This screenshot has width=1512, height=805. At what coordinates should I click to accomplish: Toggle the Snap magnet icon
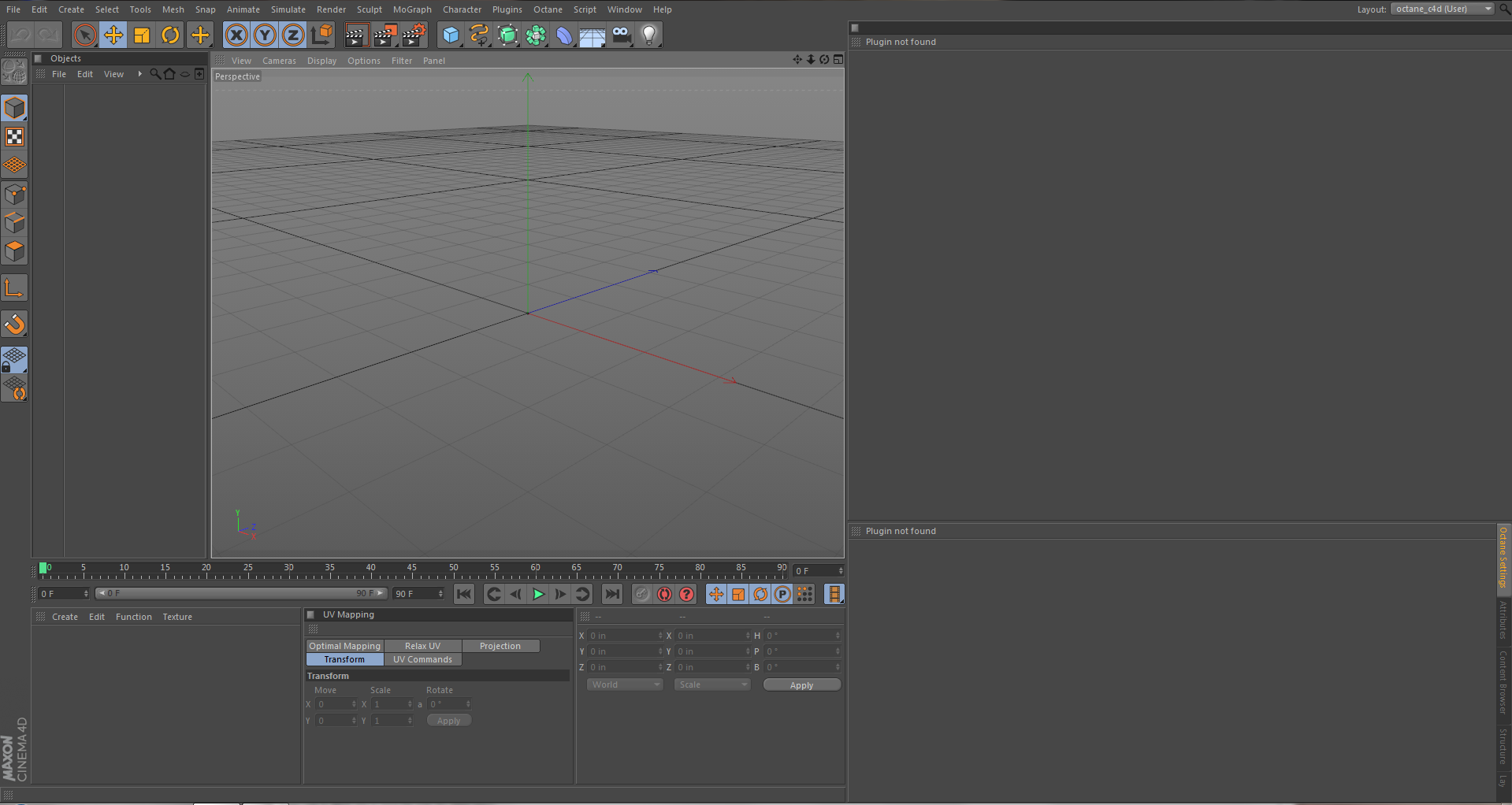(x=15, y=324)
